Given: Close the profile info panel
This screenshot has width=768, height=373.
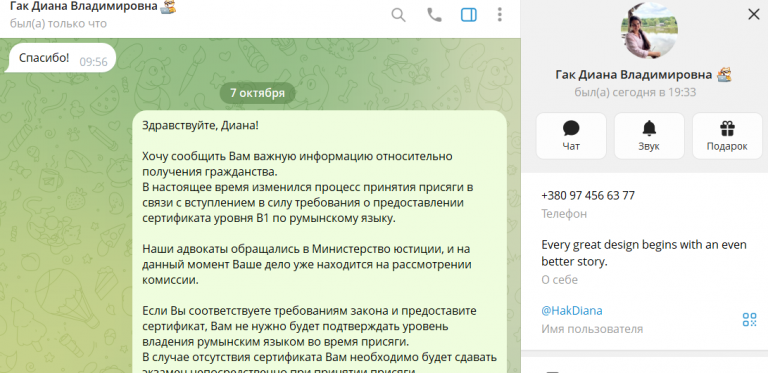Looking at the screenshot, I should click(753, 15).
